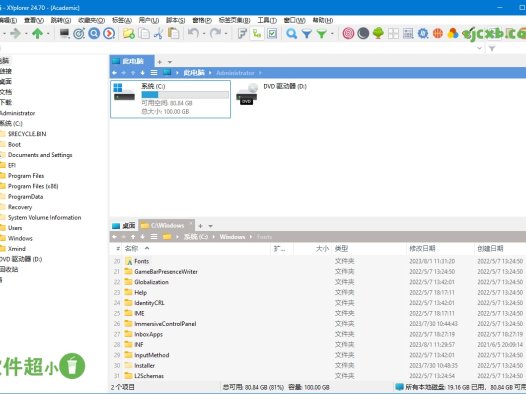Viewport: 526px width, 394px height.
Task: Click the Undo arrow icon
Action: click(193, 33)
